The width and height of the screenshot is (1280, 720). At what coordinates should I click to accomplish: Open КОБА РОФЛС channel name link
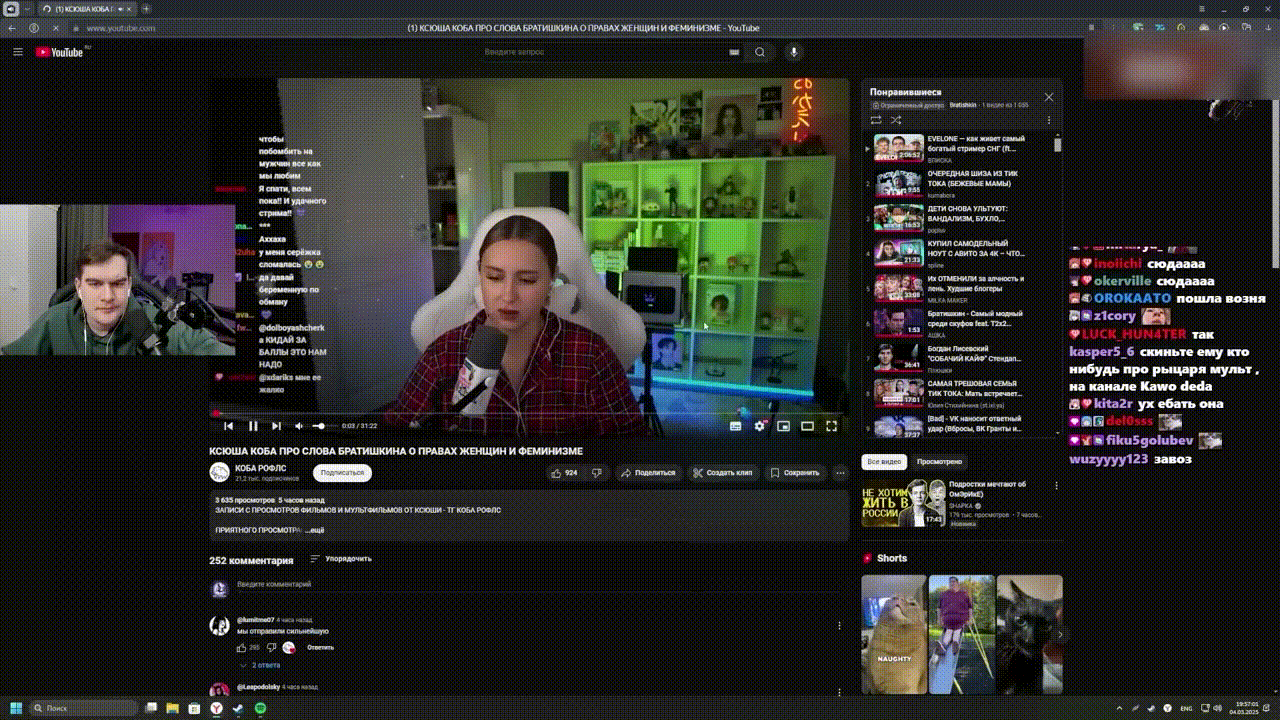[x=260, y=468]
